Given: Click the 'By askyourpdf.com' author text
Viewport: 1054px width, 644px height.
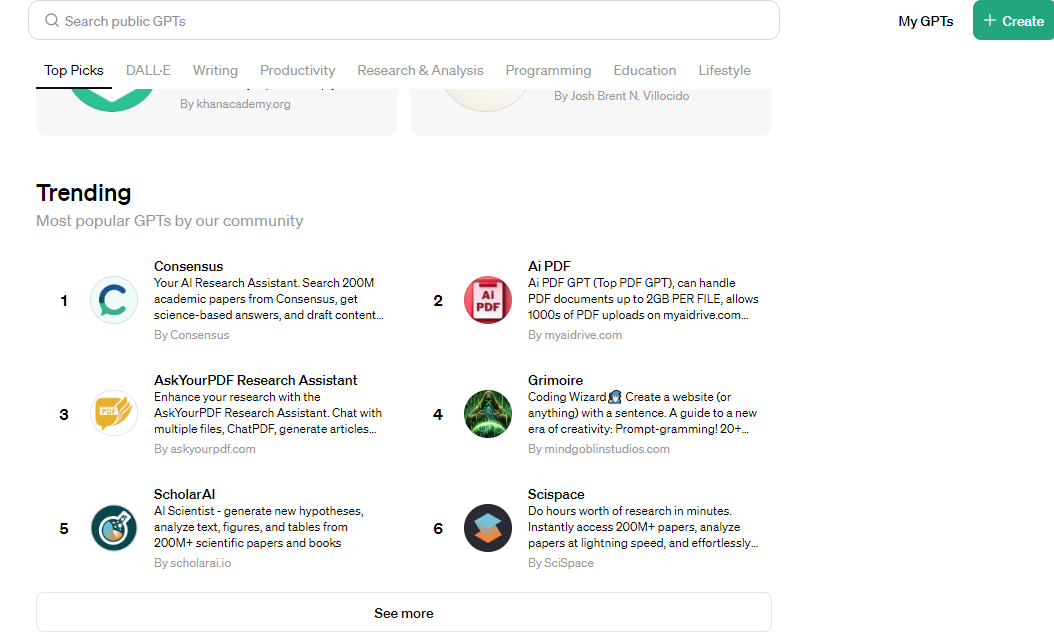Looking at the screenshot, I should (204, 449).
